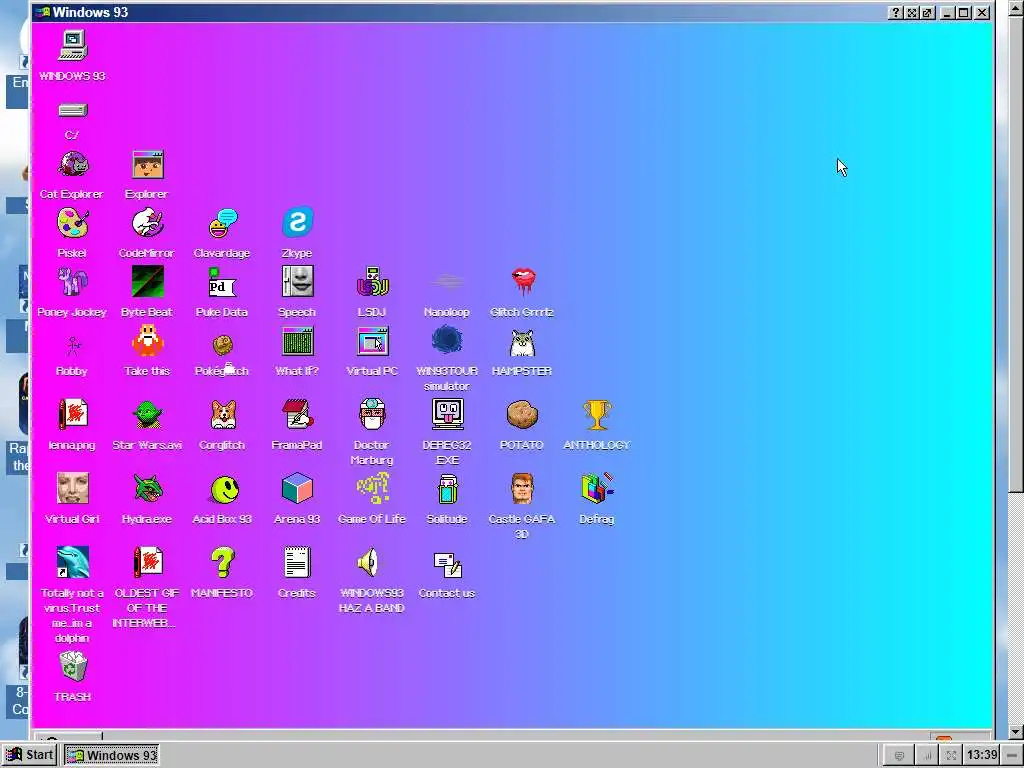Open the TRASH recycle bin

coord(72,666)
